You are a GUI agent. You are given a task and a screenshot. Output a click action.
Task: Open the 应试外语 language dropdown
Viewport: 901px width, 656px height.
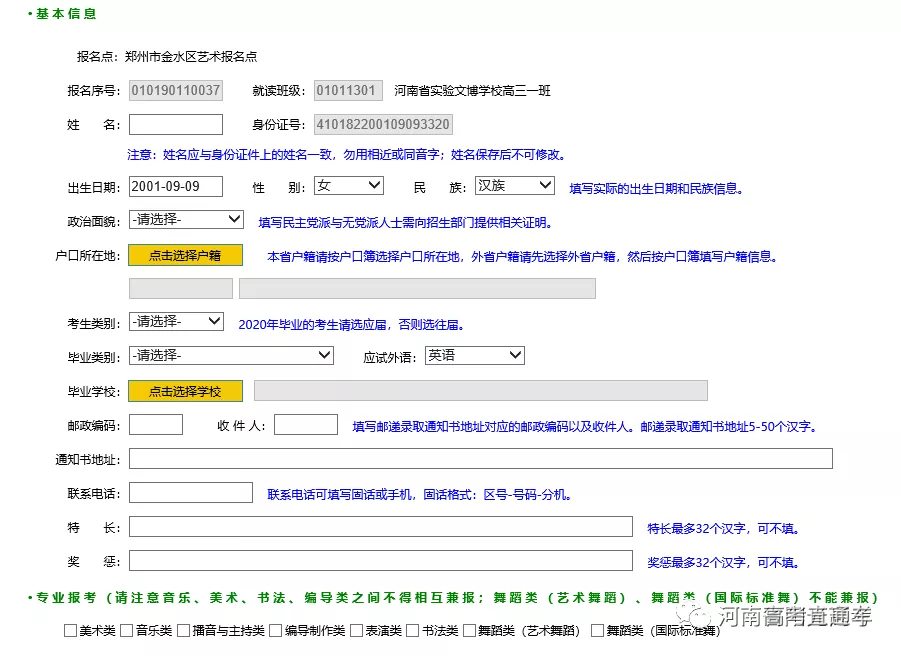pyautogui.click(x=474, y=356)
